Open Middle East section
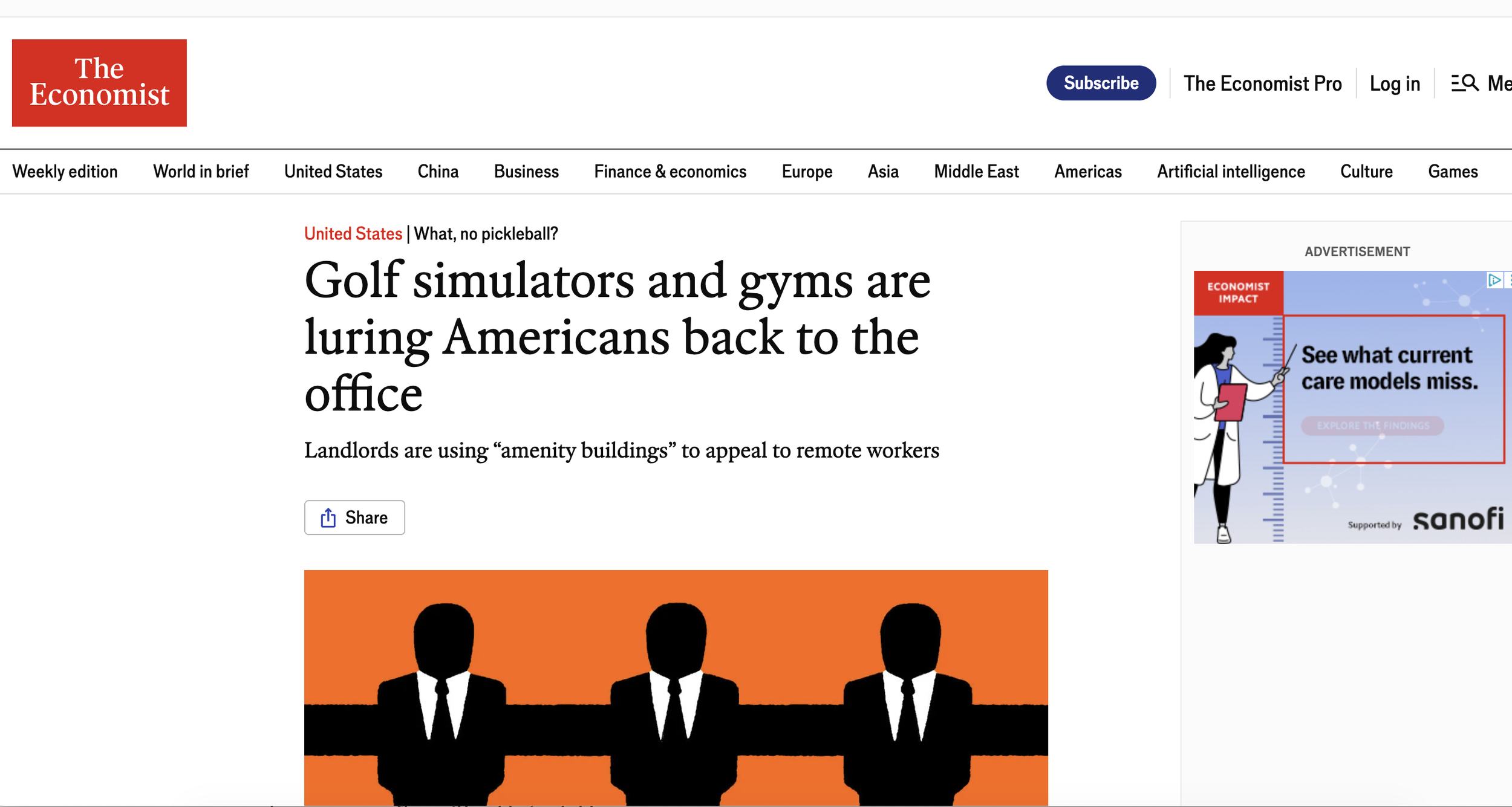Screen dimensions: 1512x807 [x=976, y=172]
